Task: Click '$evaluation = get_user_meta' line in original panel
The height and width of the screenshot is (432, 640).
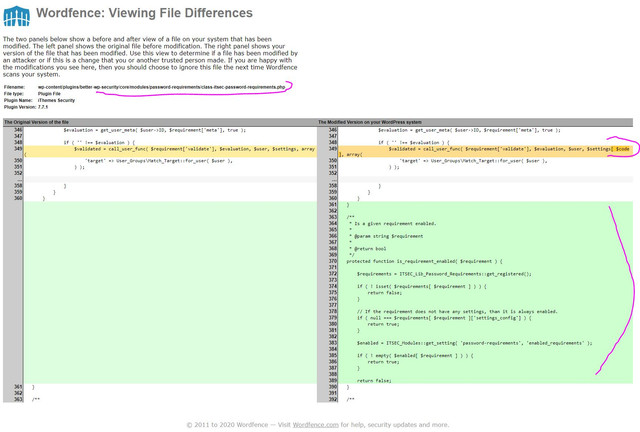Action: pos(154,130)
